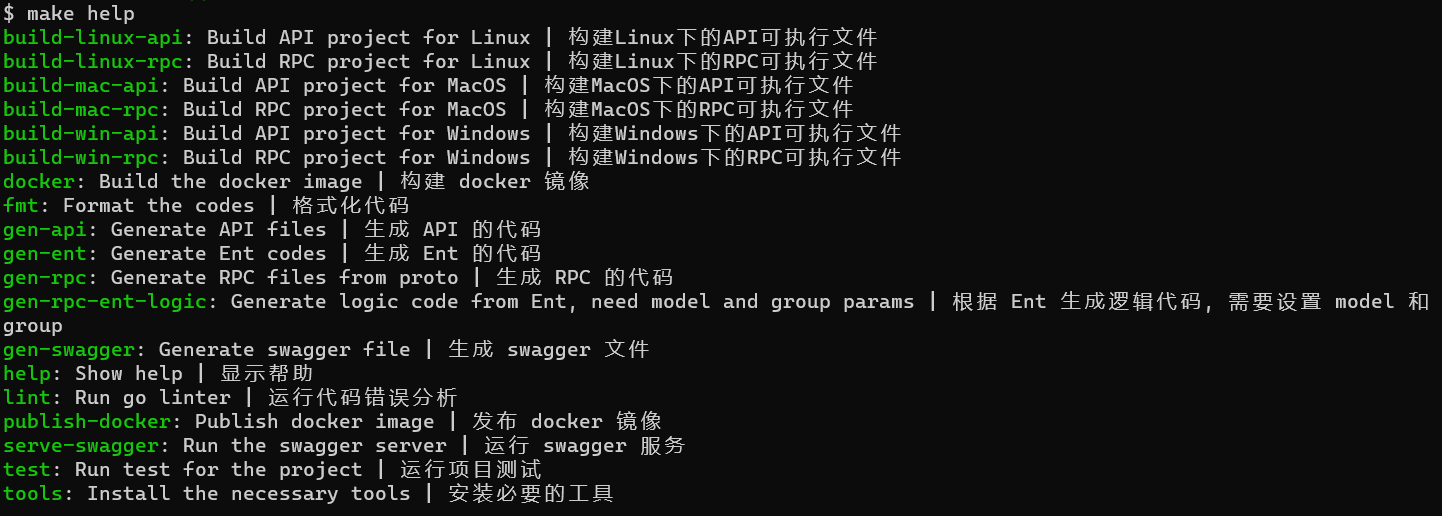
Task: Click the gen-rpc target label
Action: 44,278
